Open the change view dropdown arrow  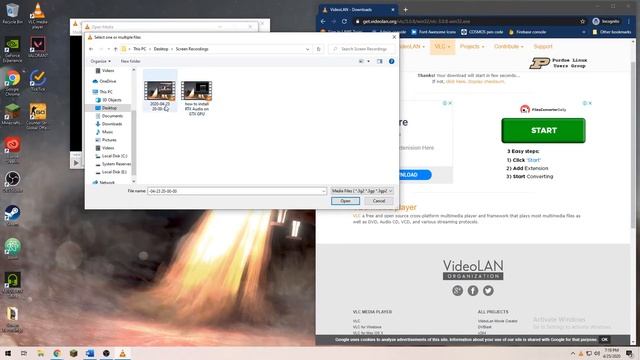click(x=369, y=61)
